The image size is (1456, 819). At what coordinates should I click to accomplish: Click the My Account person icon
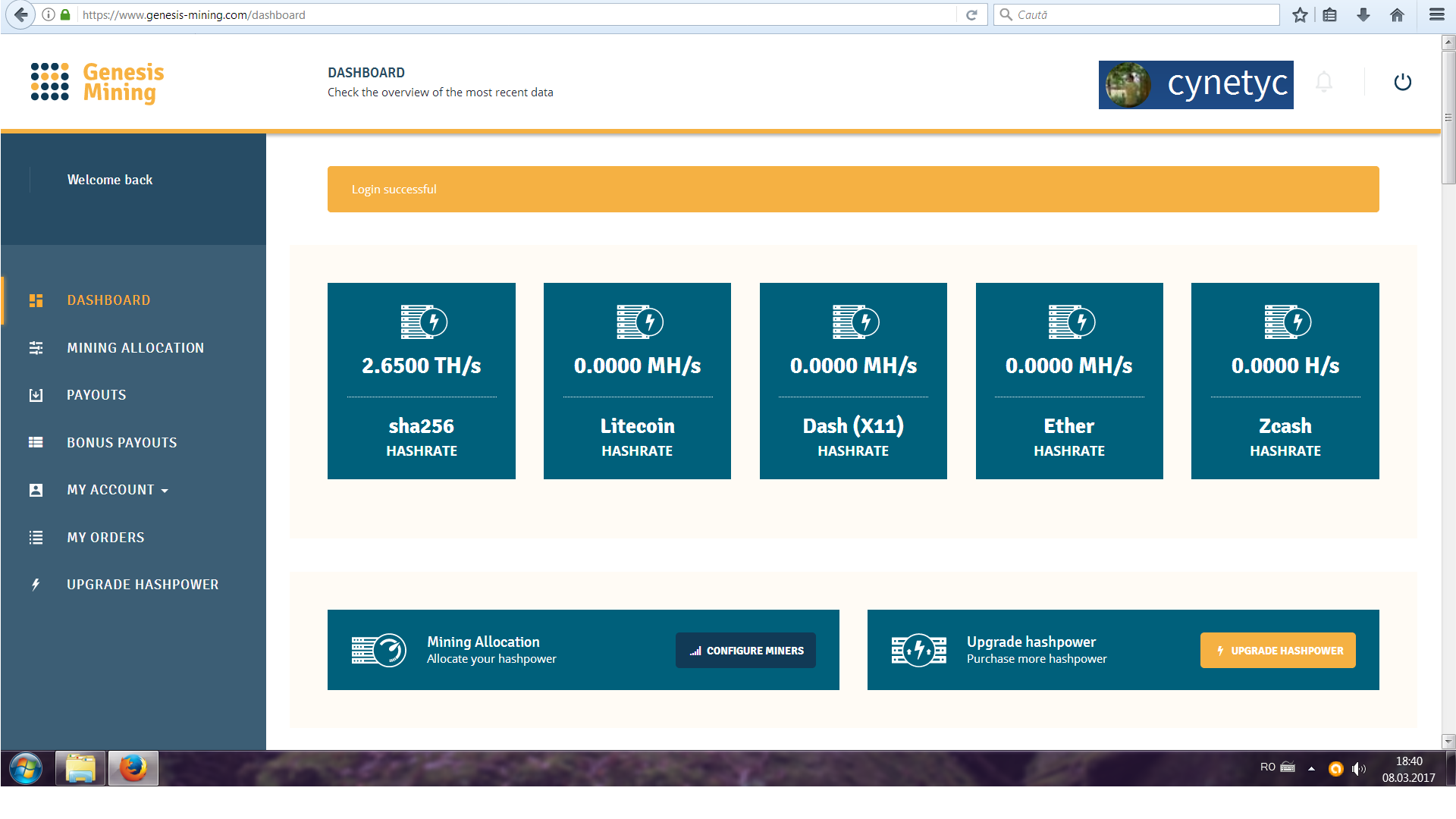click(36, 490)
